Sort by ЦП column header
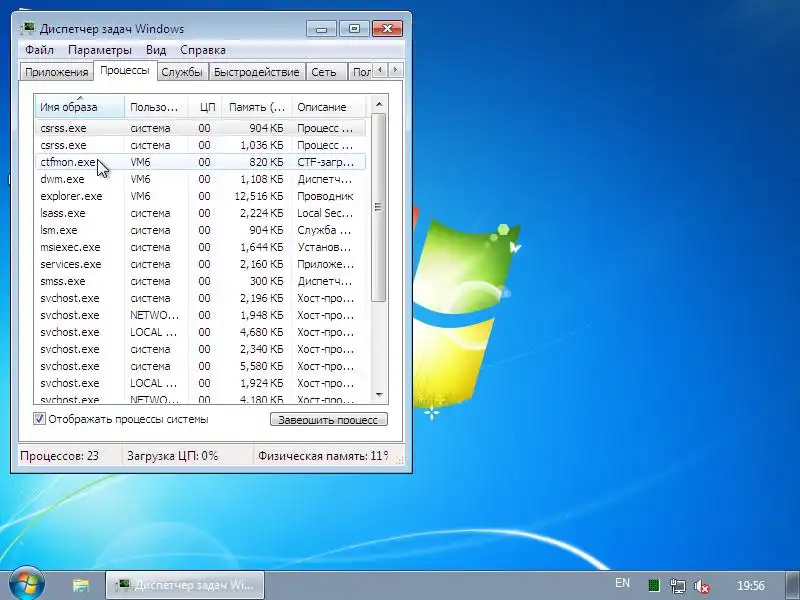The image size is (800, 600). [x=206, y=107]
